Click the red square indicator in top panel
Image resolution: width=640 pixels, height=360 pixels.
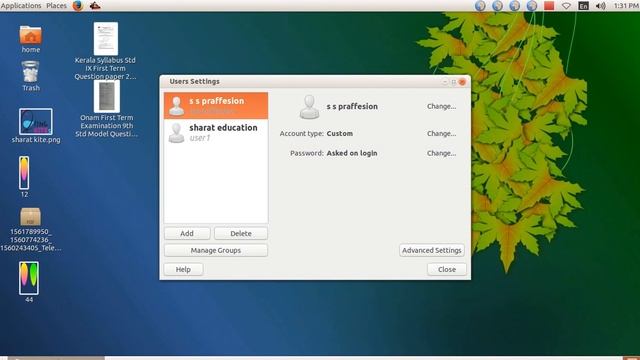point(549,6)
